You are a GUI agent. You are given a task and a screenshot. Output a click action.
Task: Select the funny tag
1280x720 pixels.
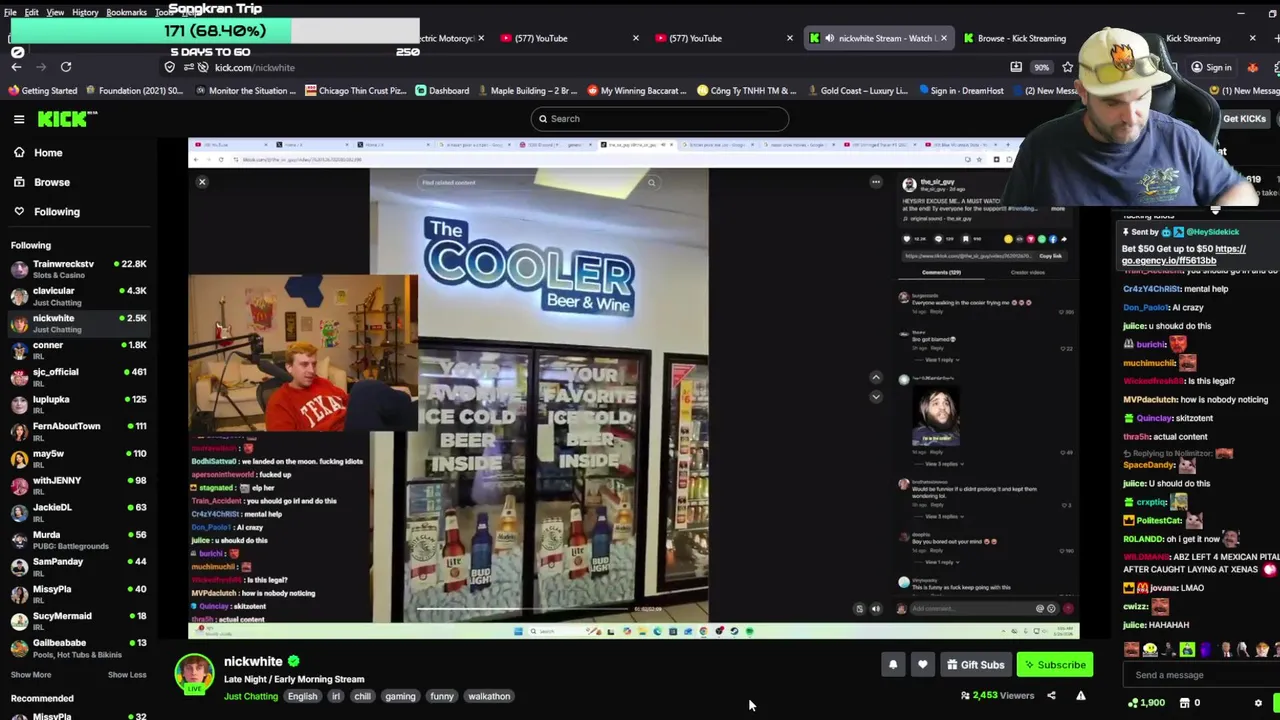442,697
